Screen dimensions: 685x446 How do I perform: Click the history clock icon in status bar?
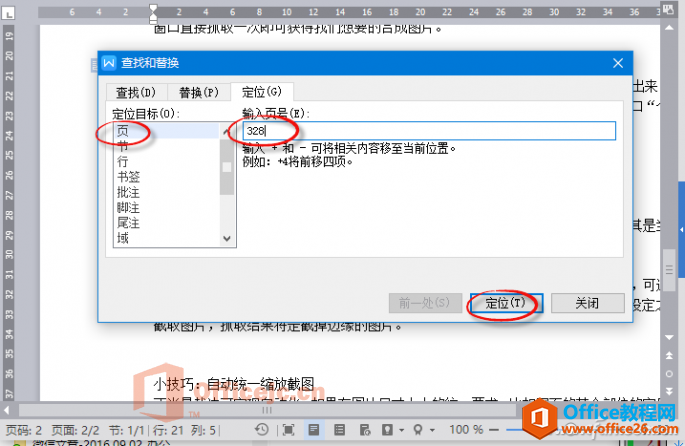click(262, 430)
